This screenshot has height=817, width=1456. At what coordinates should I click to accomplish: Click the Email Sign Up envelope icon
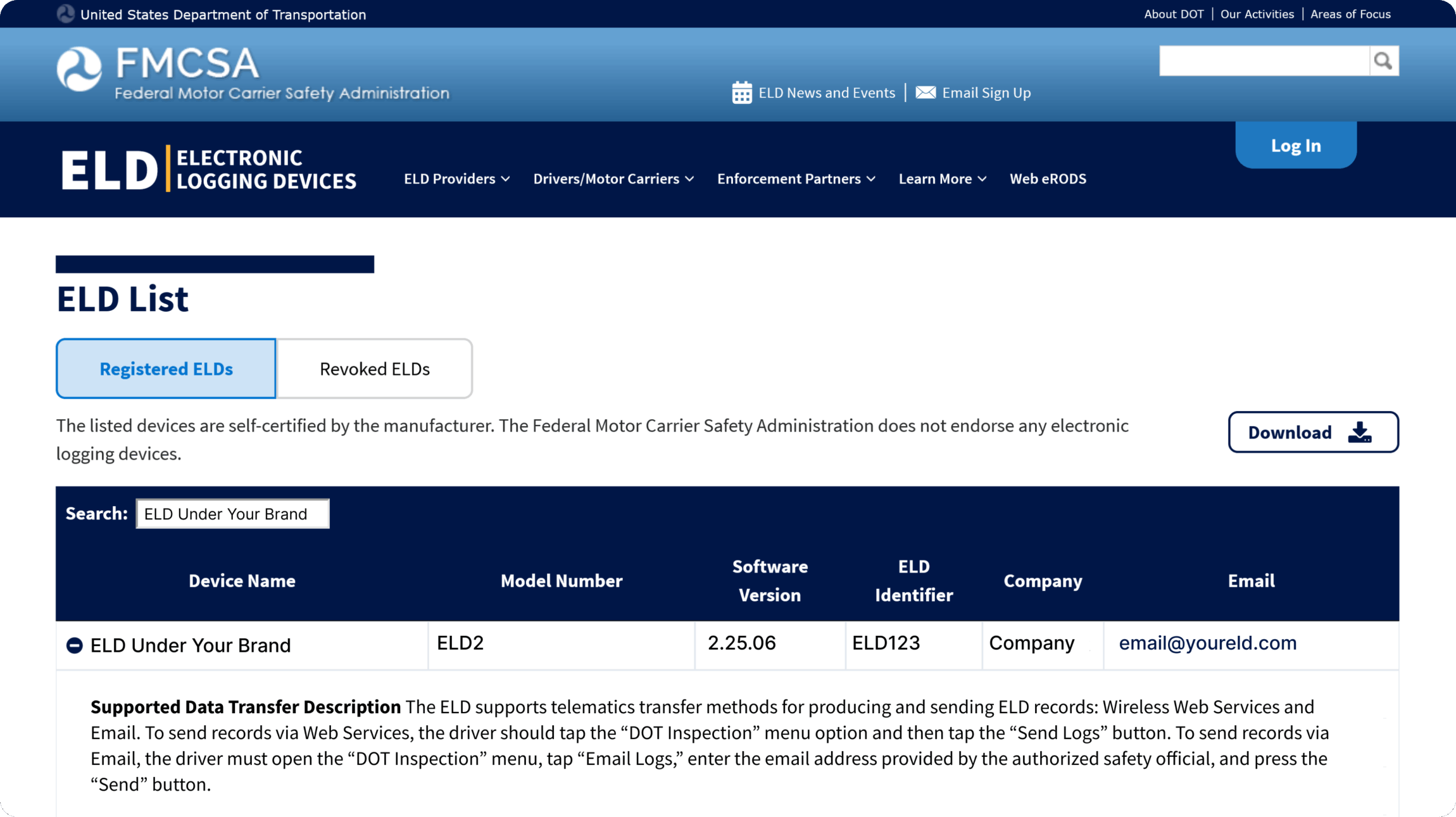tap(926, 92)
